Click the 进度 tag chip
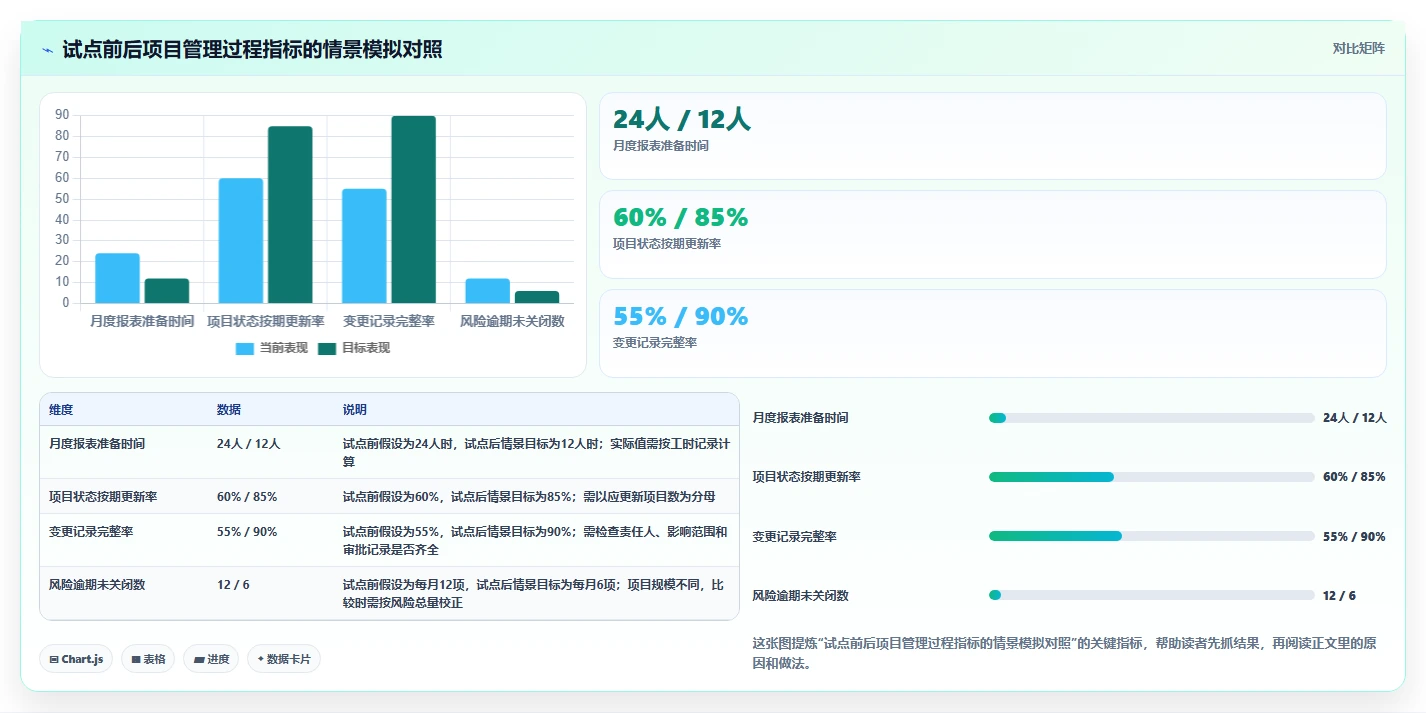Image resolution: width=1426 pixels, height=713 pixels. click(x=211, y=659)
